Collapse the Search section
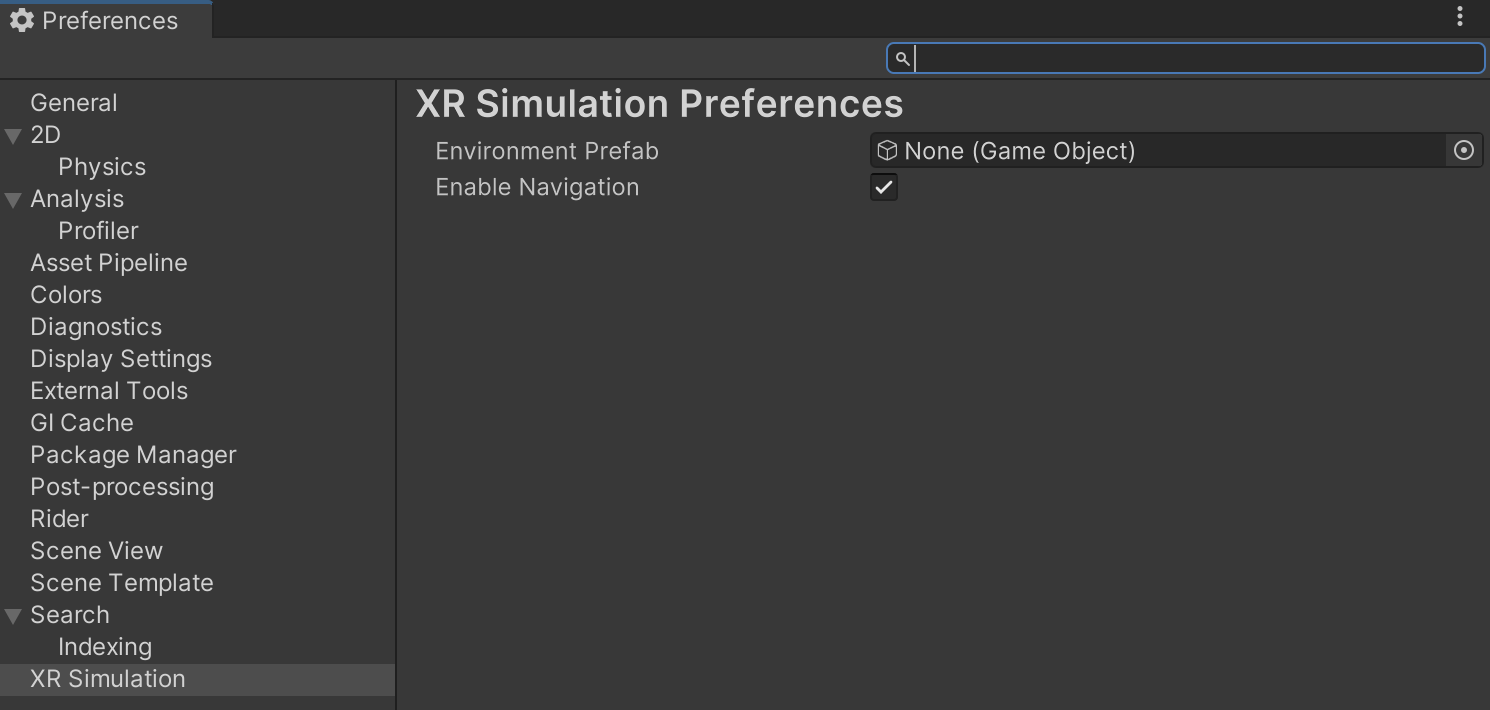This screenshot has height=710, width=1490. (13, 614)
